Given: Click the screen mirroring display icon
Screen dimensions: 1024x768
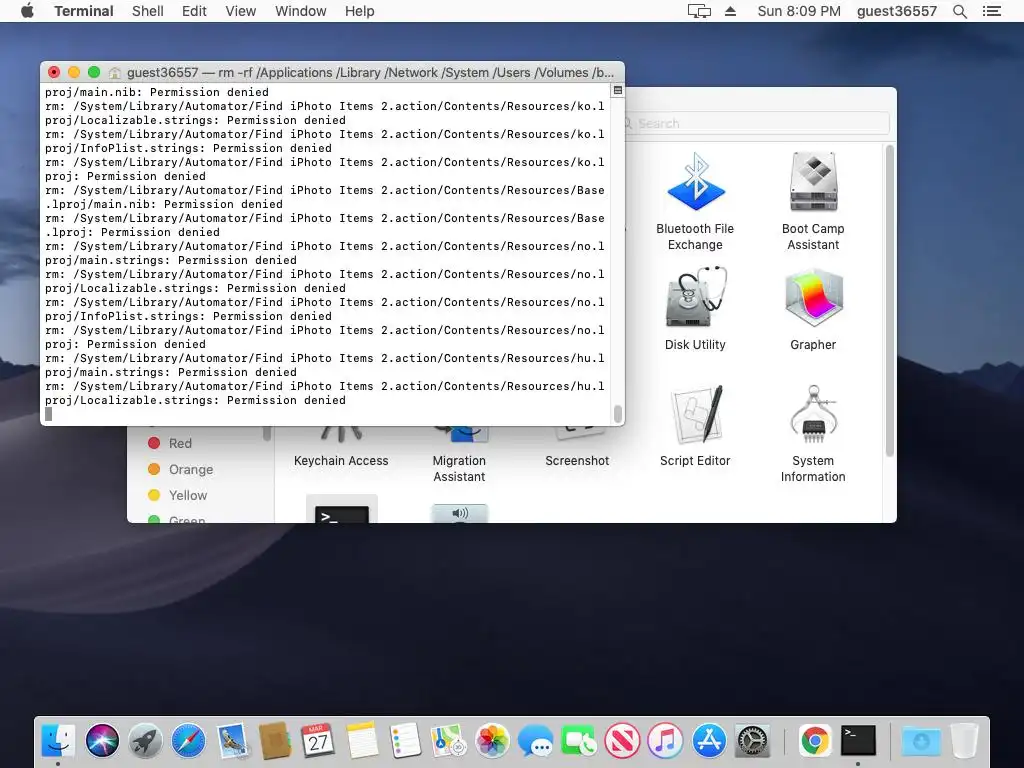Looking at the screenshot, I should pyautogui.click(x=699, y=11).
